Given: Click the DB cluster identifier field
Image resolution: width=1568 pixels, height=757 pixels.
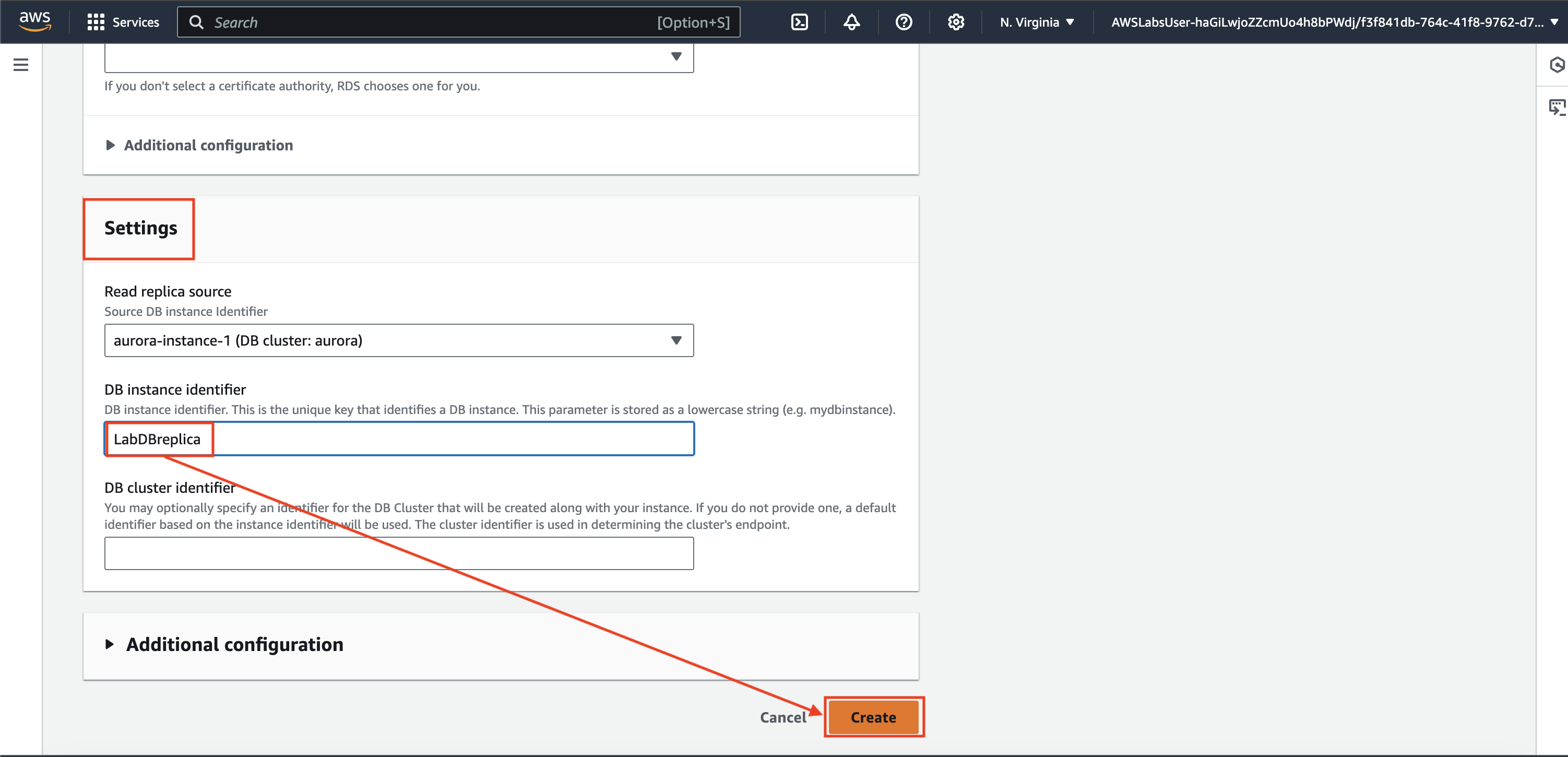Looking at the screenshot, I should coord(399,553).
